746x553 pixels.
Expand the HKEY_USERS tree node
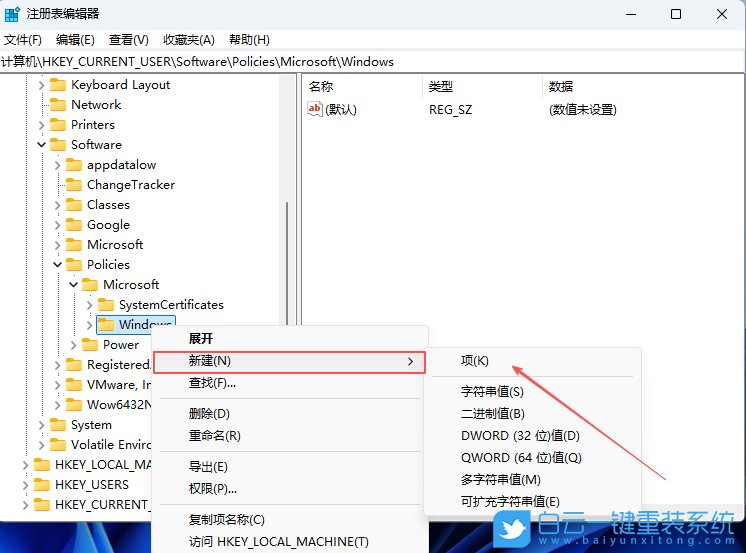coord(26,485)
